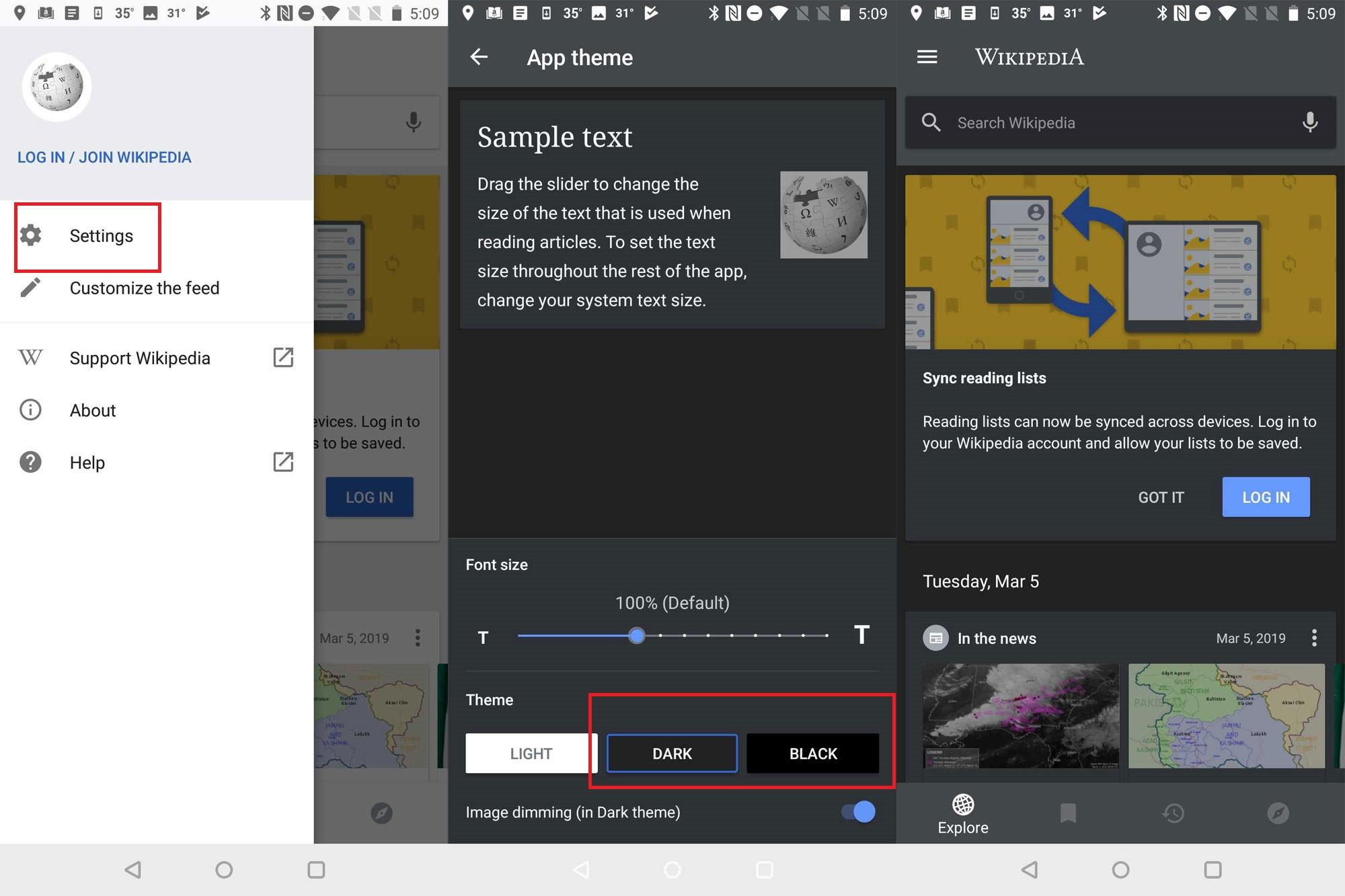Open the satellite storm image news thumbnail
The height and width of the screenshot is (896, 1345).
(1020, 716)
